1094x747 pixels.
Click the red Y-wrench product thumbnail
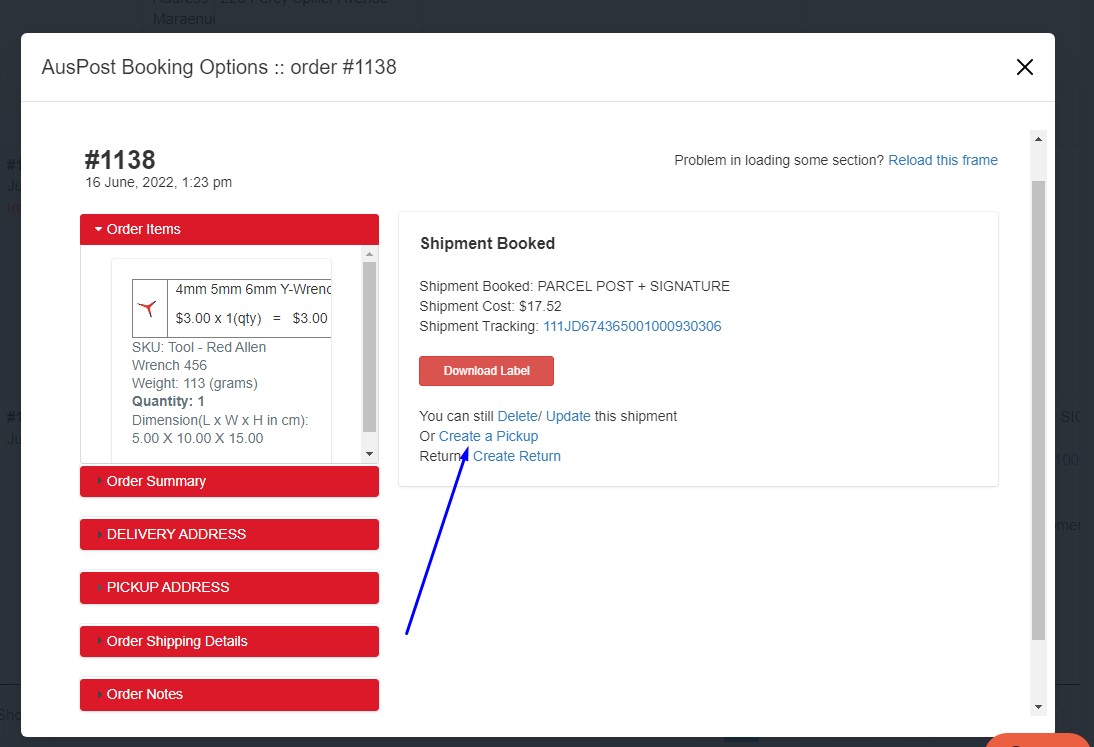coord(149,309)
